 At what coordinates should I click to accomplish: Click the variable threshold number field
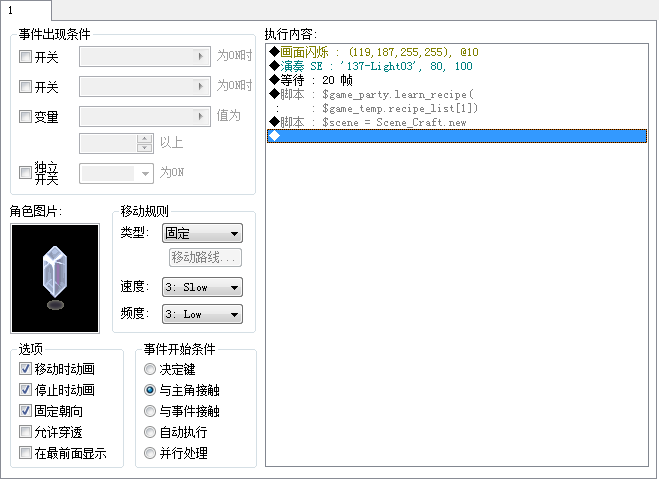(x=108, y=143)
